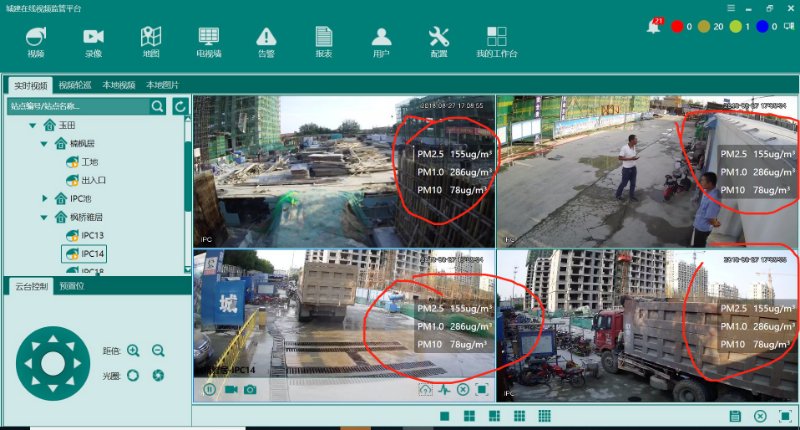Click the monitor icon beside the blue indicator
Screen dimensions: 800x430
coord(788,27)
